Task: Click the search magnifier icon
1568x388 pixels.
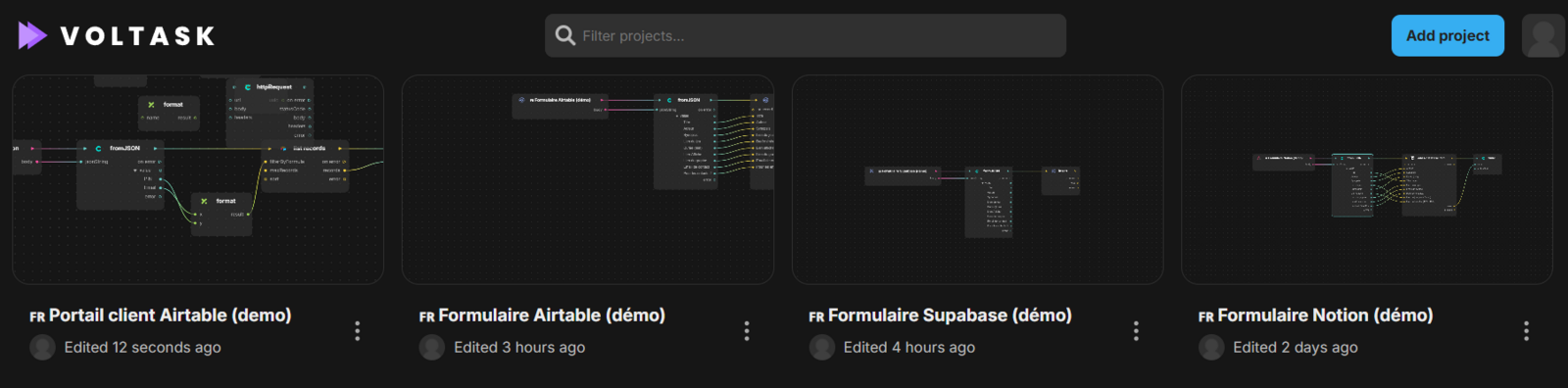Action: click(565, 35)
